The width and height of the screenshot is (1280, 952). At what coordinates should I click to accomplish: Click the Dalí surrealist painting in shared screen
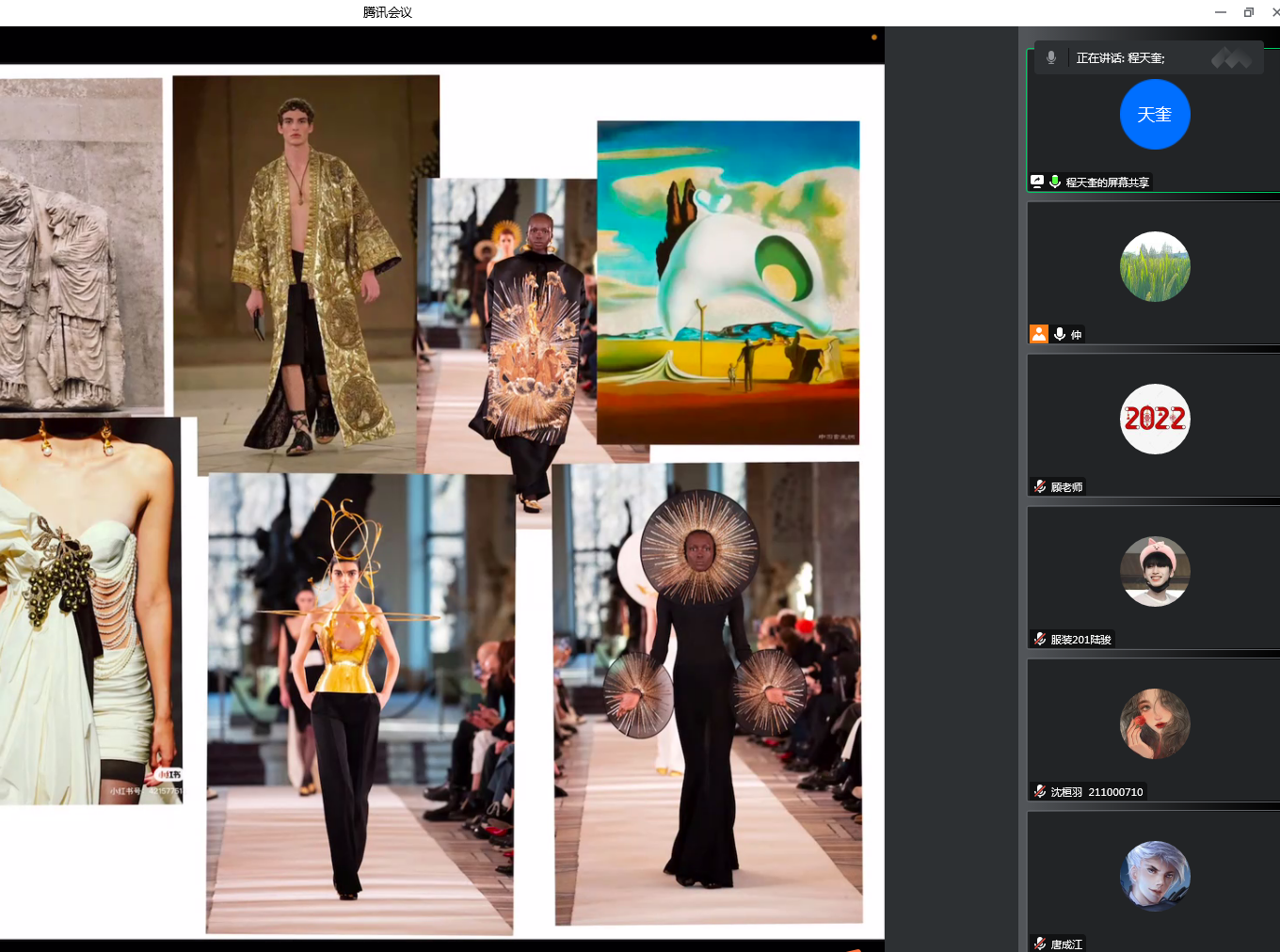[728, 282]
